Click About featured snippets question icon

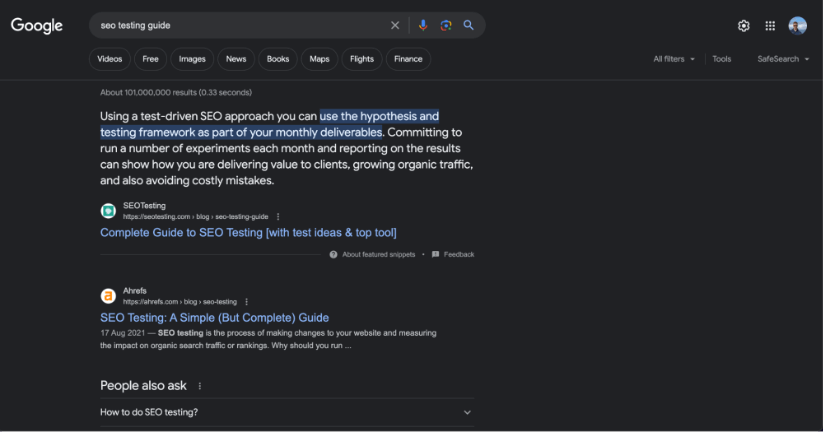[x=333, y=255]
